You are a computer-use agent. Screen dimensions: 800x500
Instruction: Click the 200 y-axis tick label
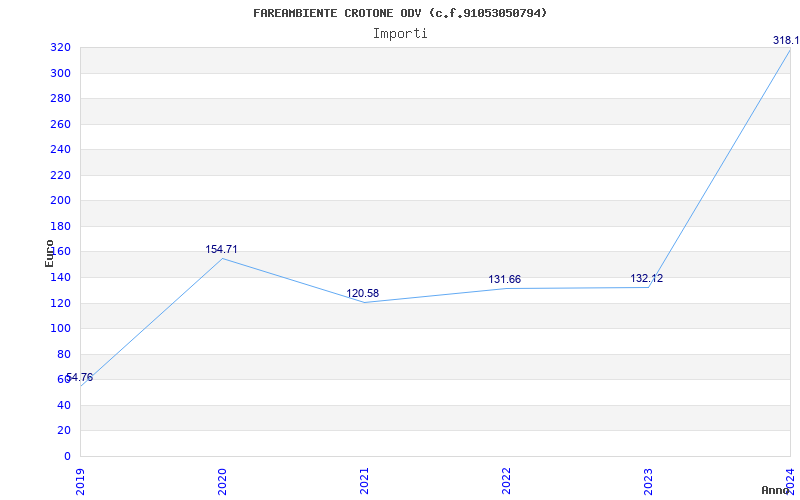pos(60,201)
